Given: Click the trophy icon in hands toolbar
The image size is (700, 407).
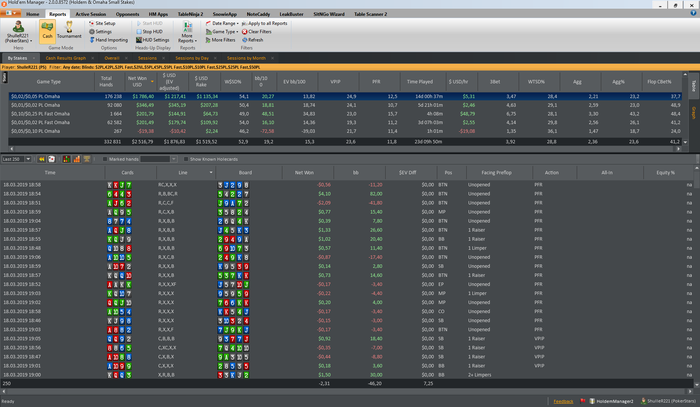Looking at the screenshot, I should point(87,159).
